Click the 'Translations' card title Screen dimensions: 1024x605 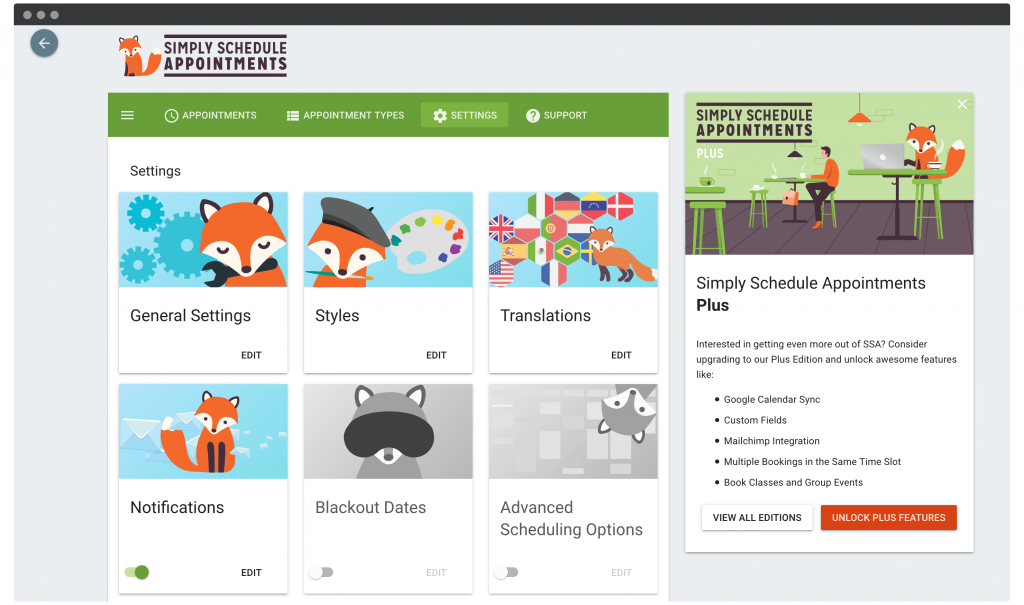(545, 316)
